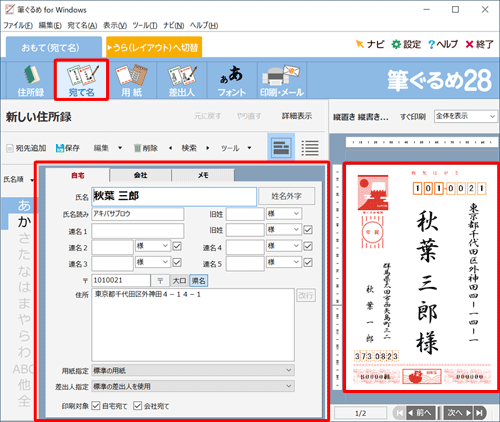Toggle 自宅宛て print target checkbox

96,406
